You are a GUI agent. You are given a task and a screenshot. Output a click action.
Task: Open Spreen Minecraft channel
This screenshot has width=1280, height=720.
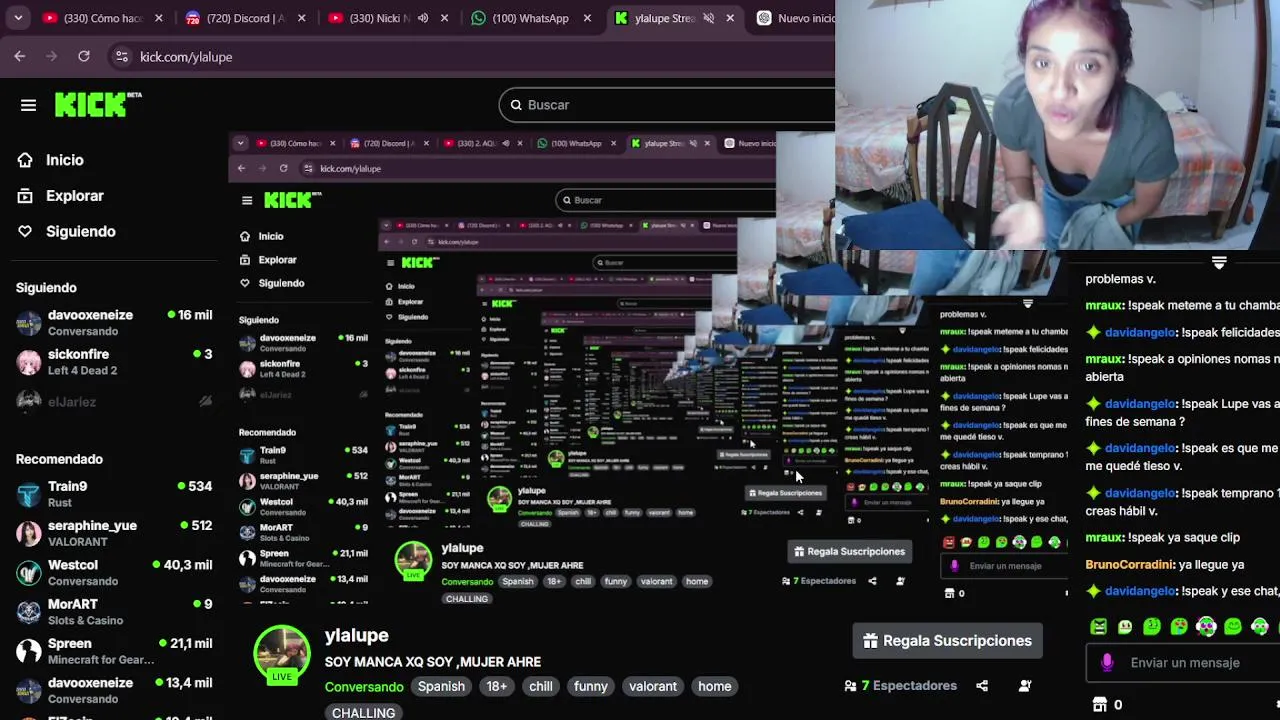point(114,651)
